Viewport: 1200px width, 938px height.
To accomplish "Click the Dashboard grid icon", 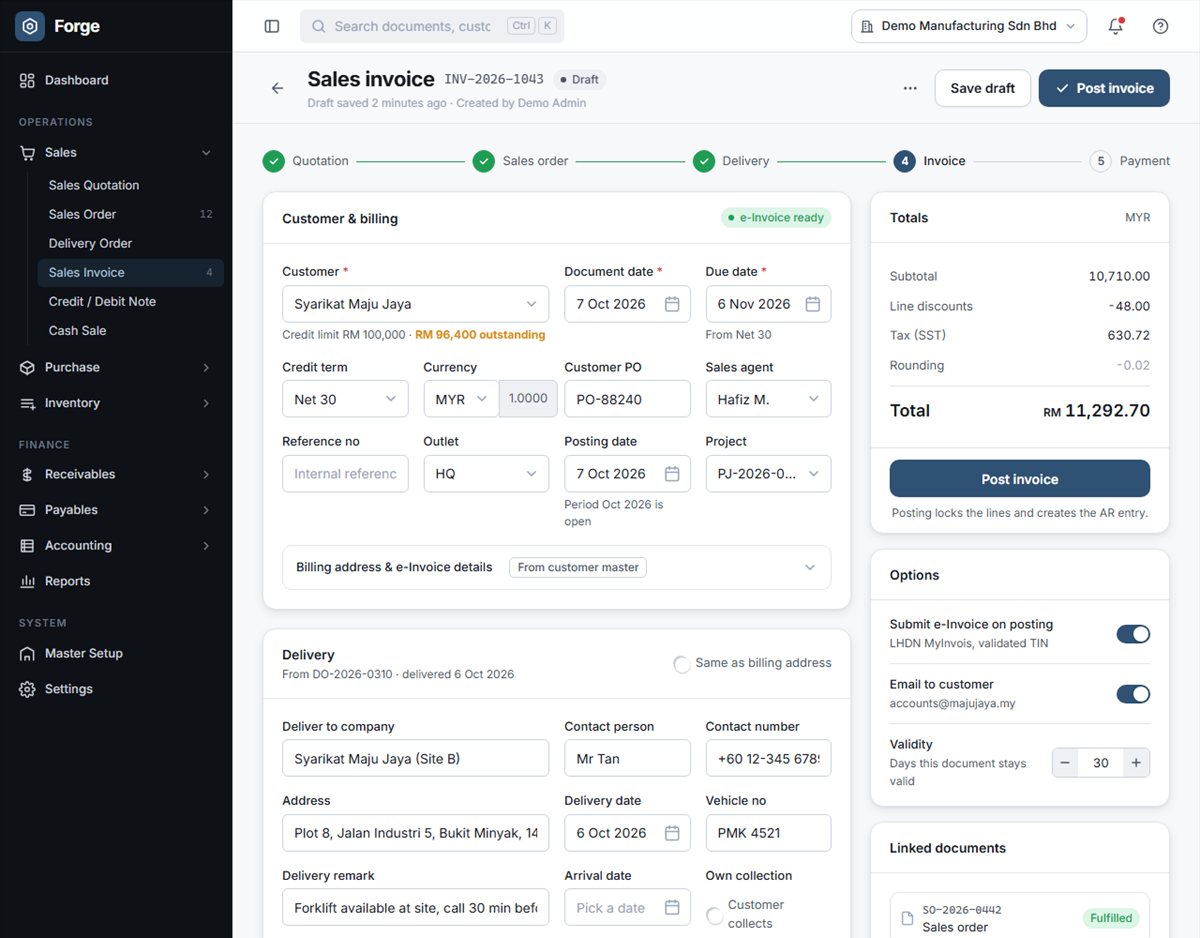I will 27,80.
